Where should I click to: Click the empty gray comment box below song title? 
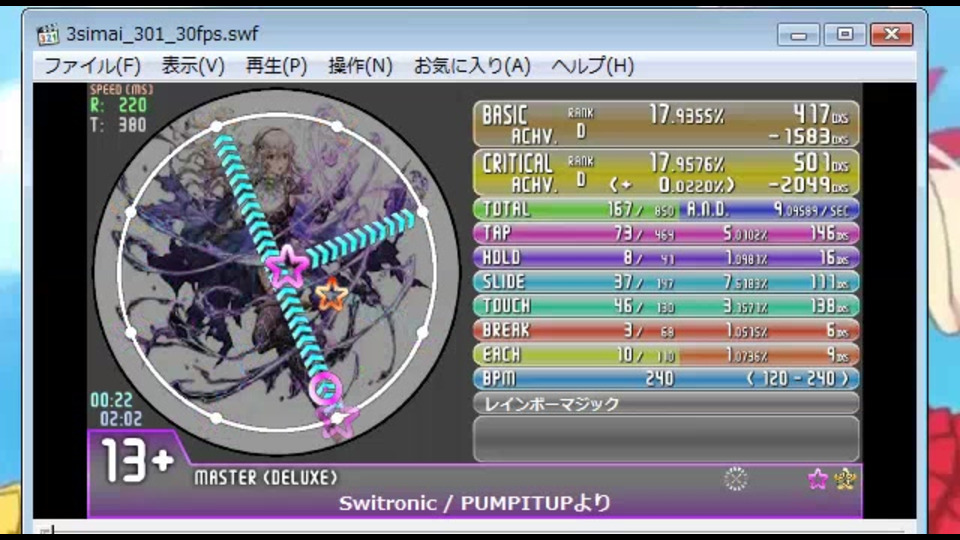666,439
